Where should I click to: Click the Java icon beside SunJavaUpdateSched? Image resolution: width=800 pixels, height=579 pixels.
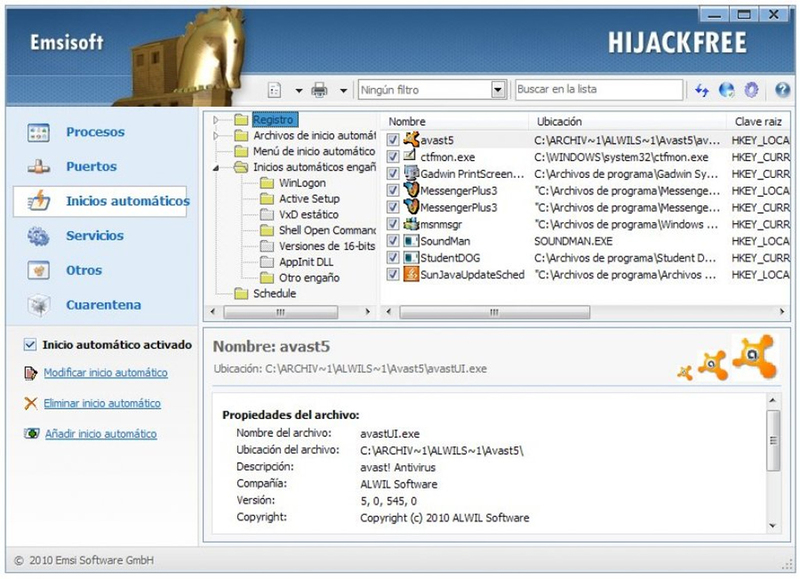click(411, 274)
